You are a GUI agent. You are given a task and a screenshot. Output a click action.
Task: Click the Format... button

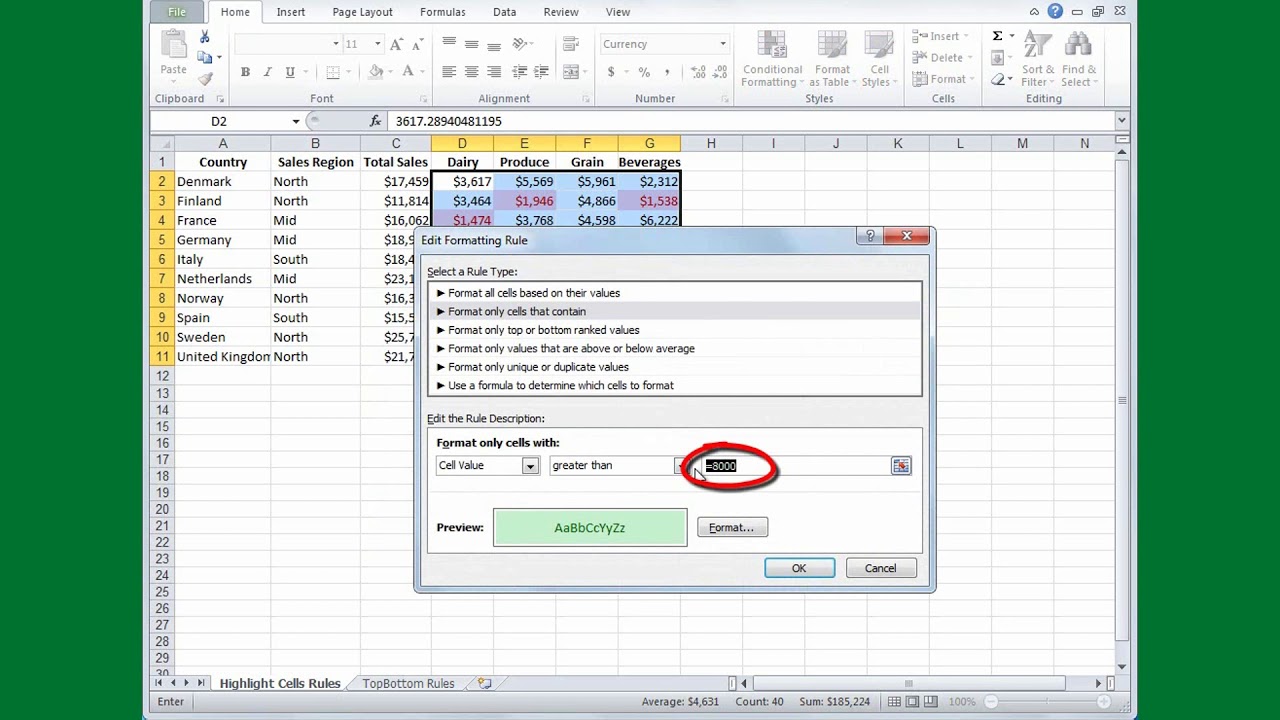pyautogui.click(x=732, y=528)
